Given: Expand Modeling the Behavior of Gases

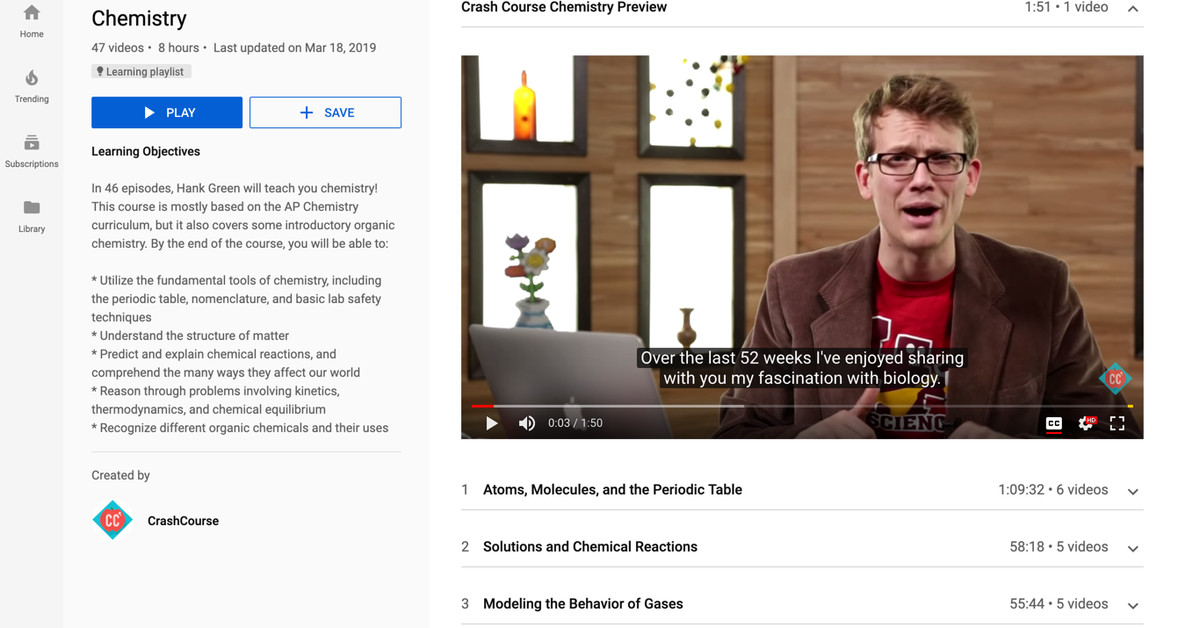Looking at the screenshot, I should pyautogui.click(x=1133, y=605).
